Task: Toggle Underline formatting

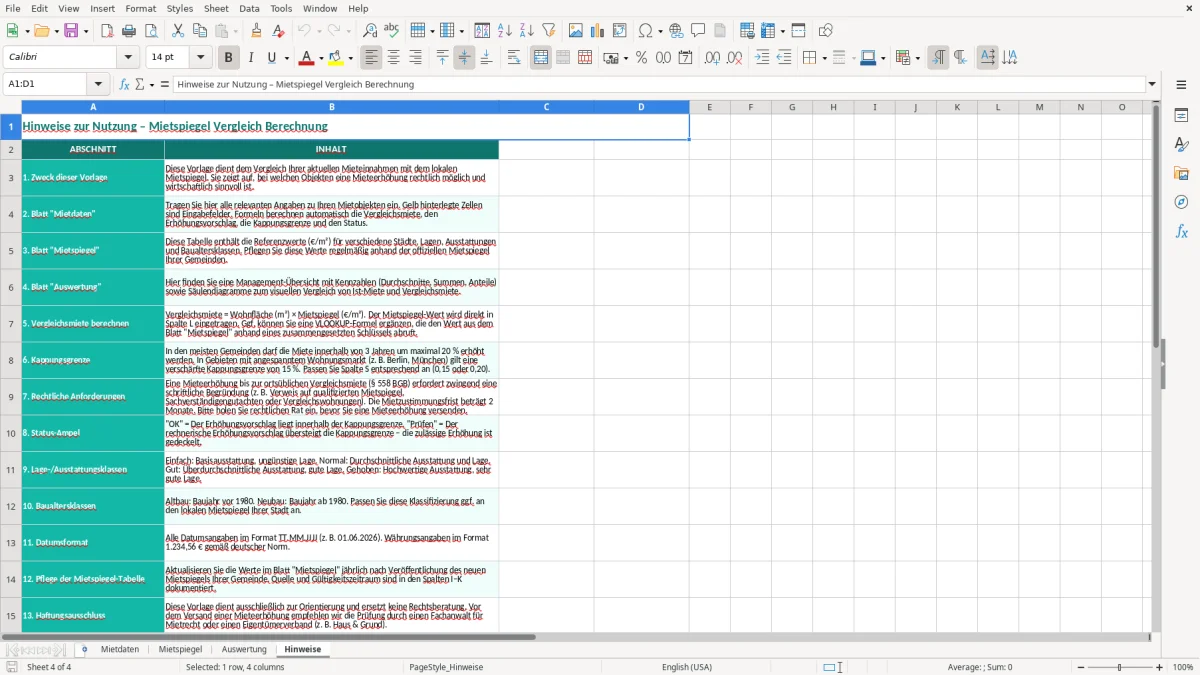Action: (x=272, y=58)
